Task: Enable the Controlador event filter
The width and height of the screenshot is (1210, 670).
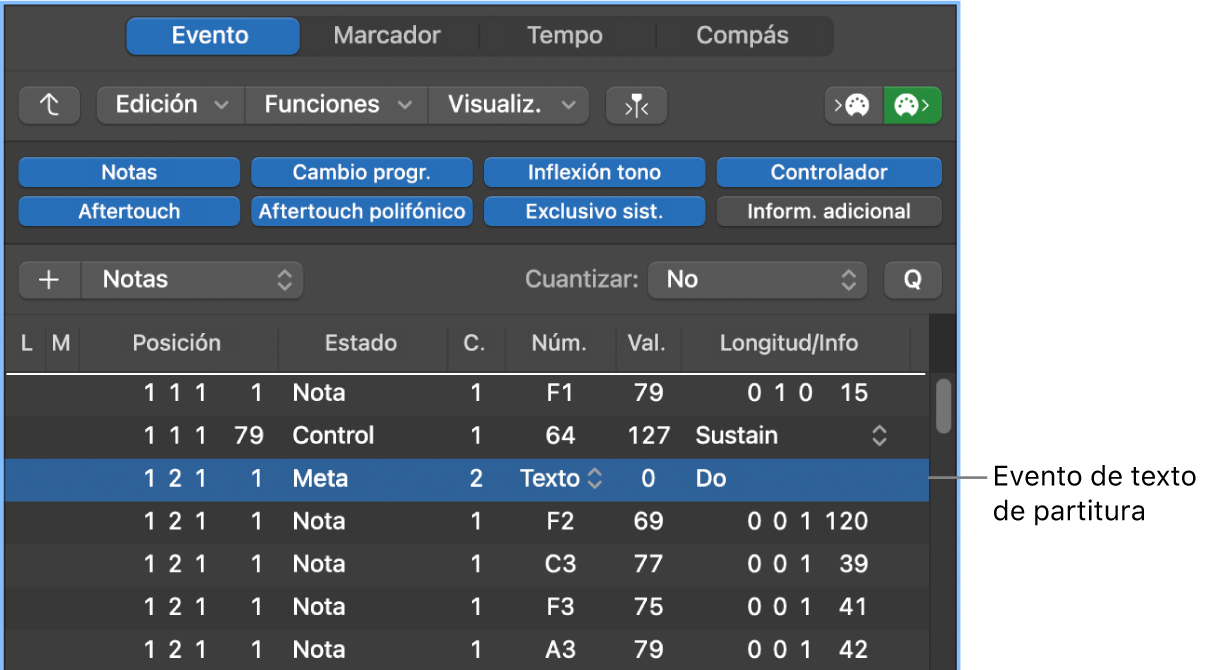Action: click(828, 171)
